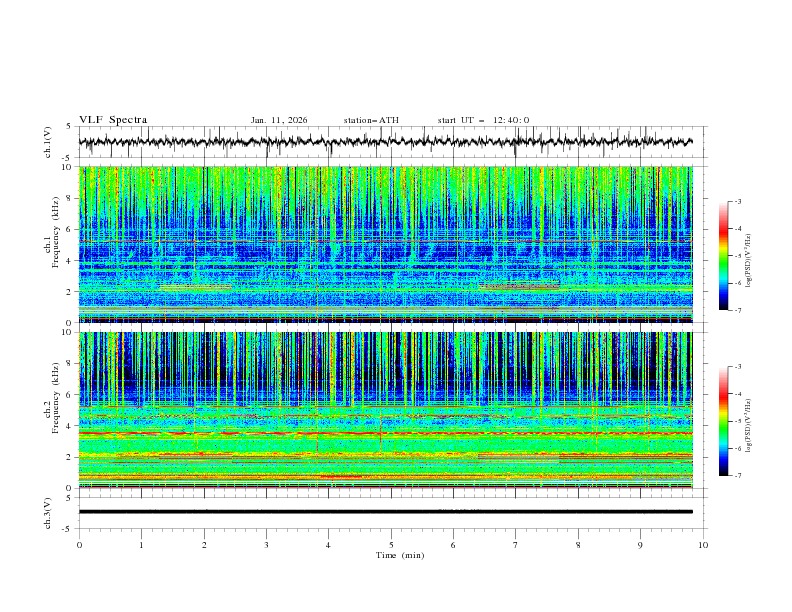Viewport: 792px width, 612px height.
Task: Click the "-7" value on ch.1 colorbar
Action: 738,310
